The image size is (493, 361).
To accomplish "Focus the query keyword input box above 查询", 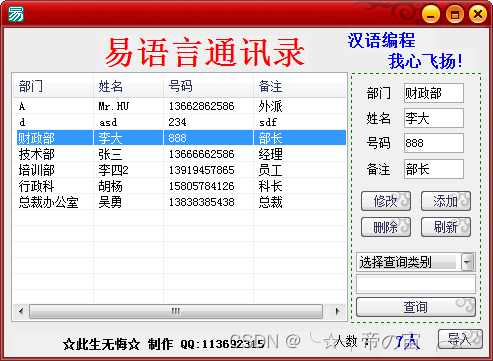I will (x=416, y=284).
